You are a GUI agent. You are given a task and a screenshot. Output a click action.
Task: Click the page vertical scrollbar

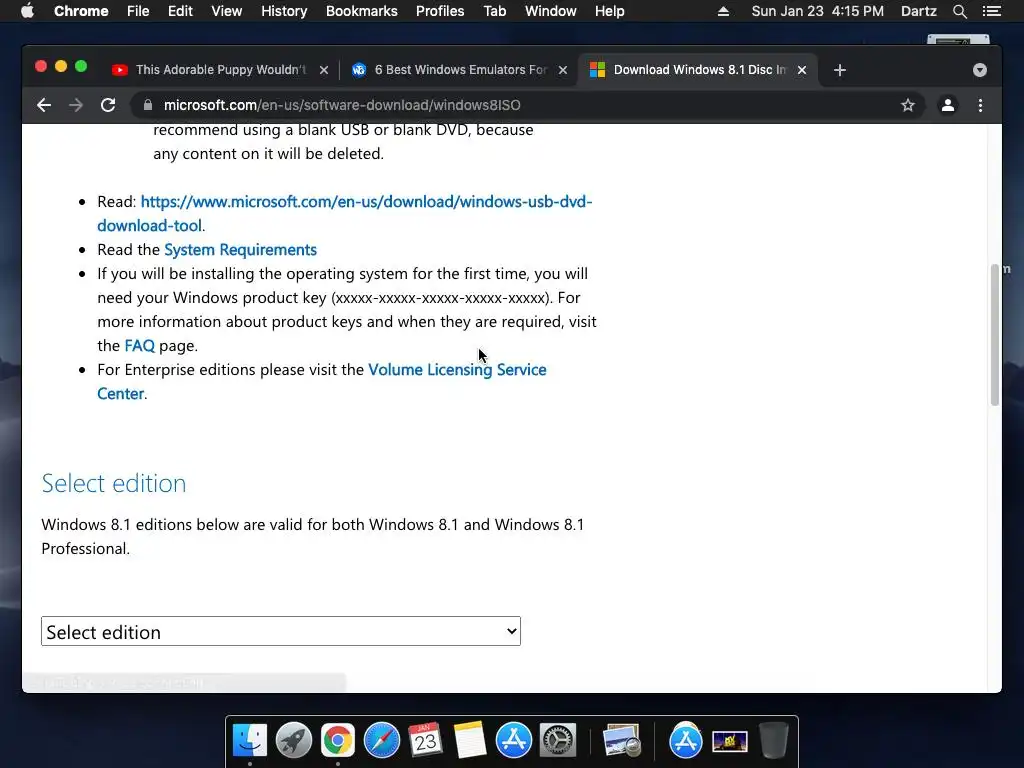click(x=995, y=334)
